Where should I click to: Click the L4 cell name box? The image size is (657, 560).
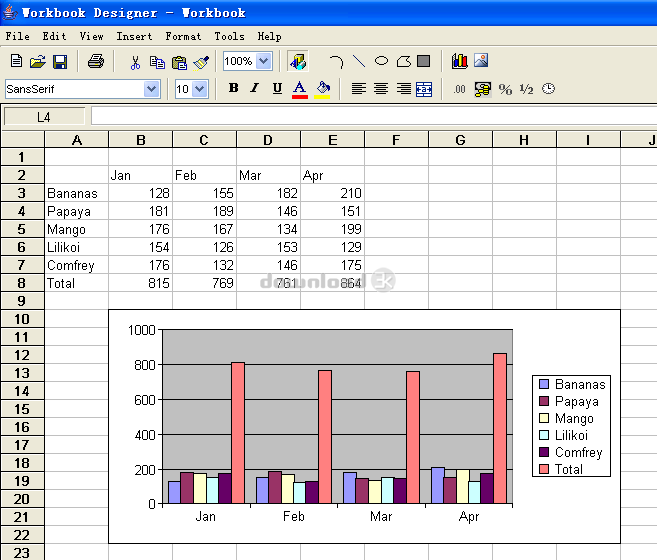(x=44, y=117)
